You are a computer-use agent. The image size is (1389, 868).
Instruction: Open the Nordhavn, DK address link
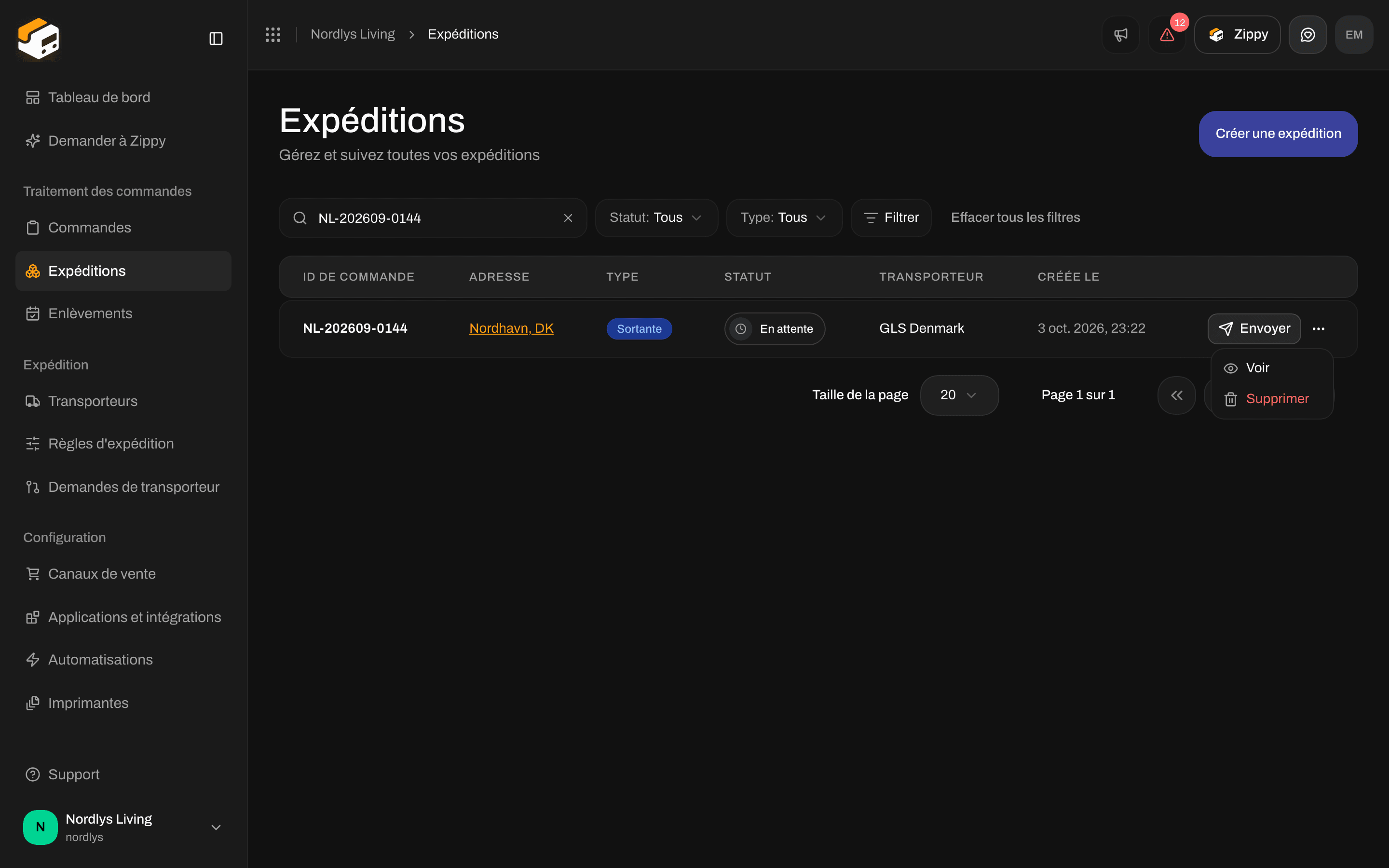[511, 328]
